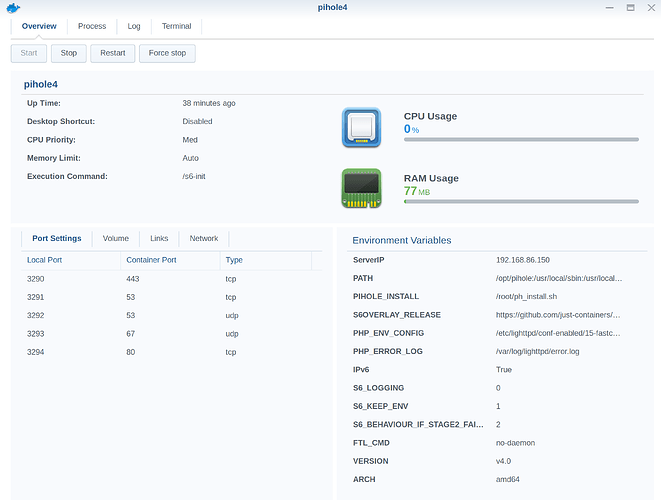This screenshot has height=500, width=661.
Task: Switch to the Process tab
Action: coord(92,26)
